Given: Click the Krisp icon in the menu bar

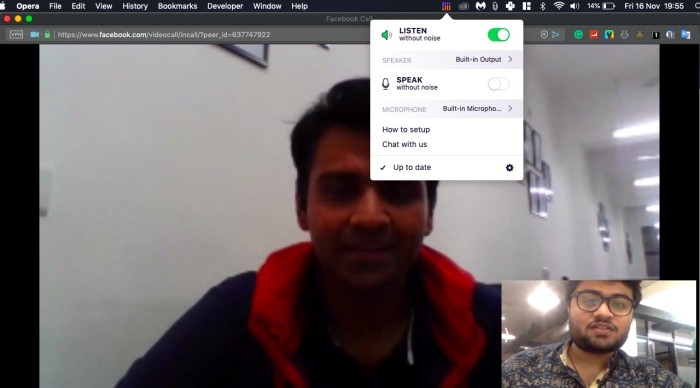Looking at the screenshot, I should click(446, 6).
